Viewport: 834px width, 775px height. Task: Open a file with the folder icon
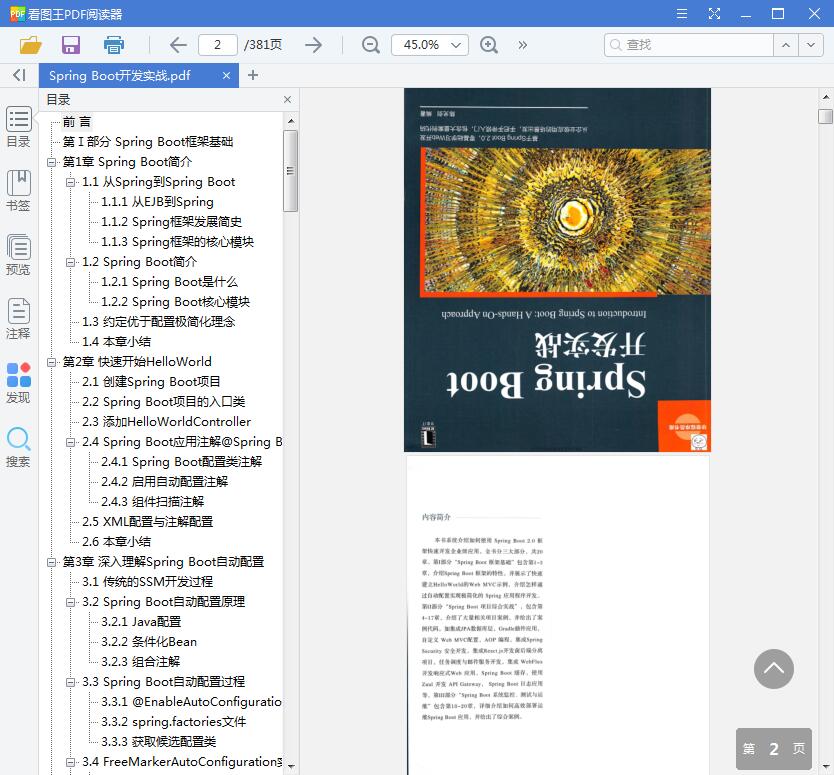pyautogui.click(x=30, y=45)
